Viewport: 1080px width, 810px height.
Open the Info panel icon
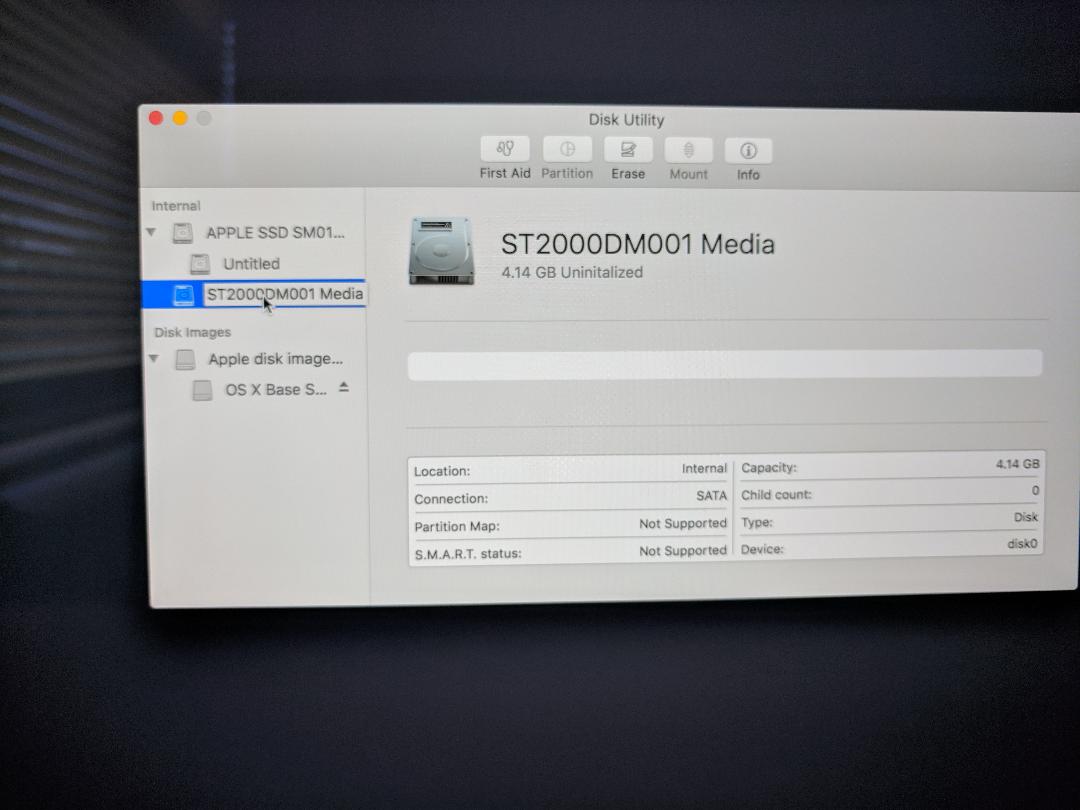pyautogui.click(x=748, y=151)
